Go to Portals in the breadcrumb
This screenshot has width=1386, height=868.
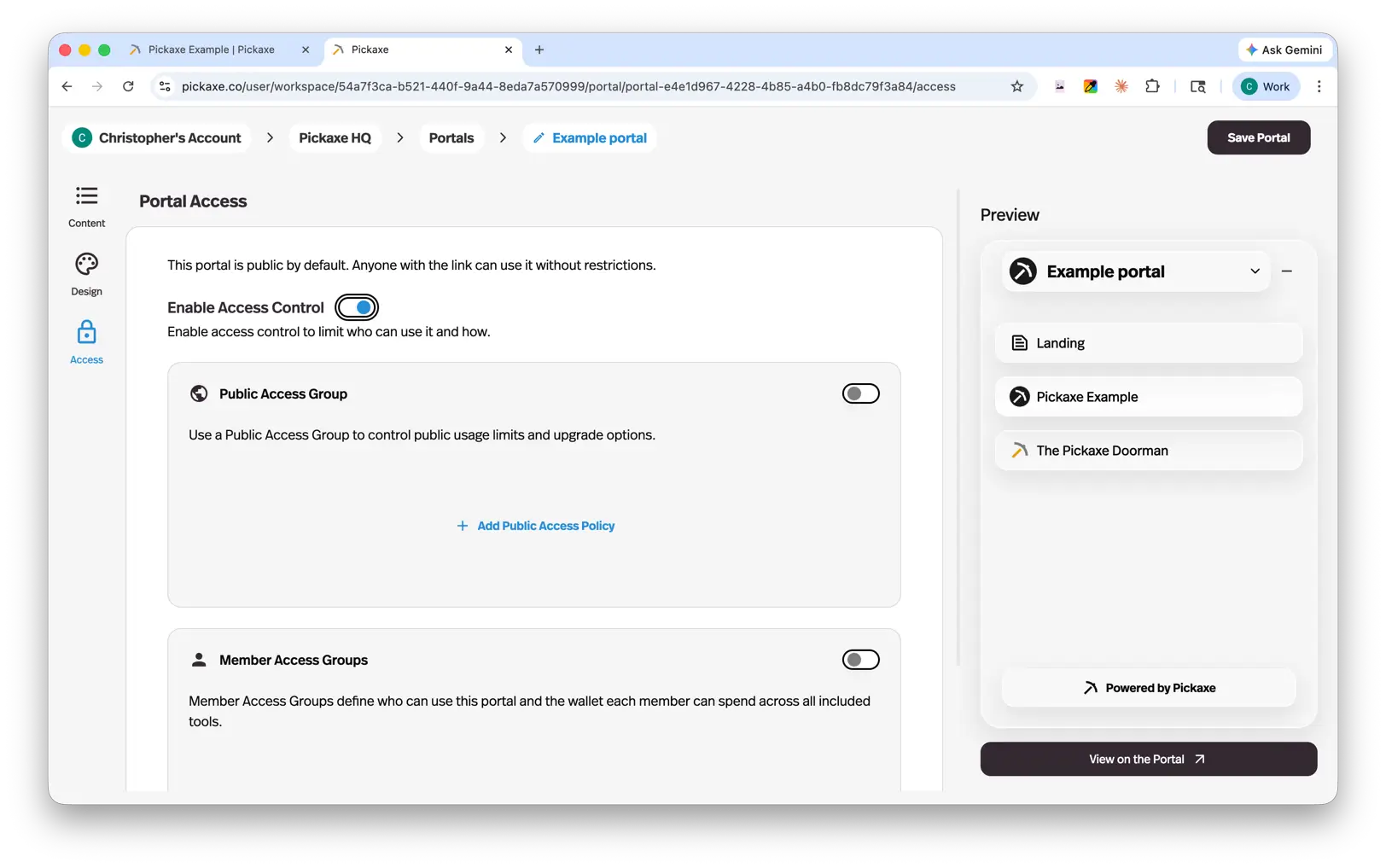(451, 138)
